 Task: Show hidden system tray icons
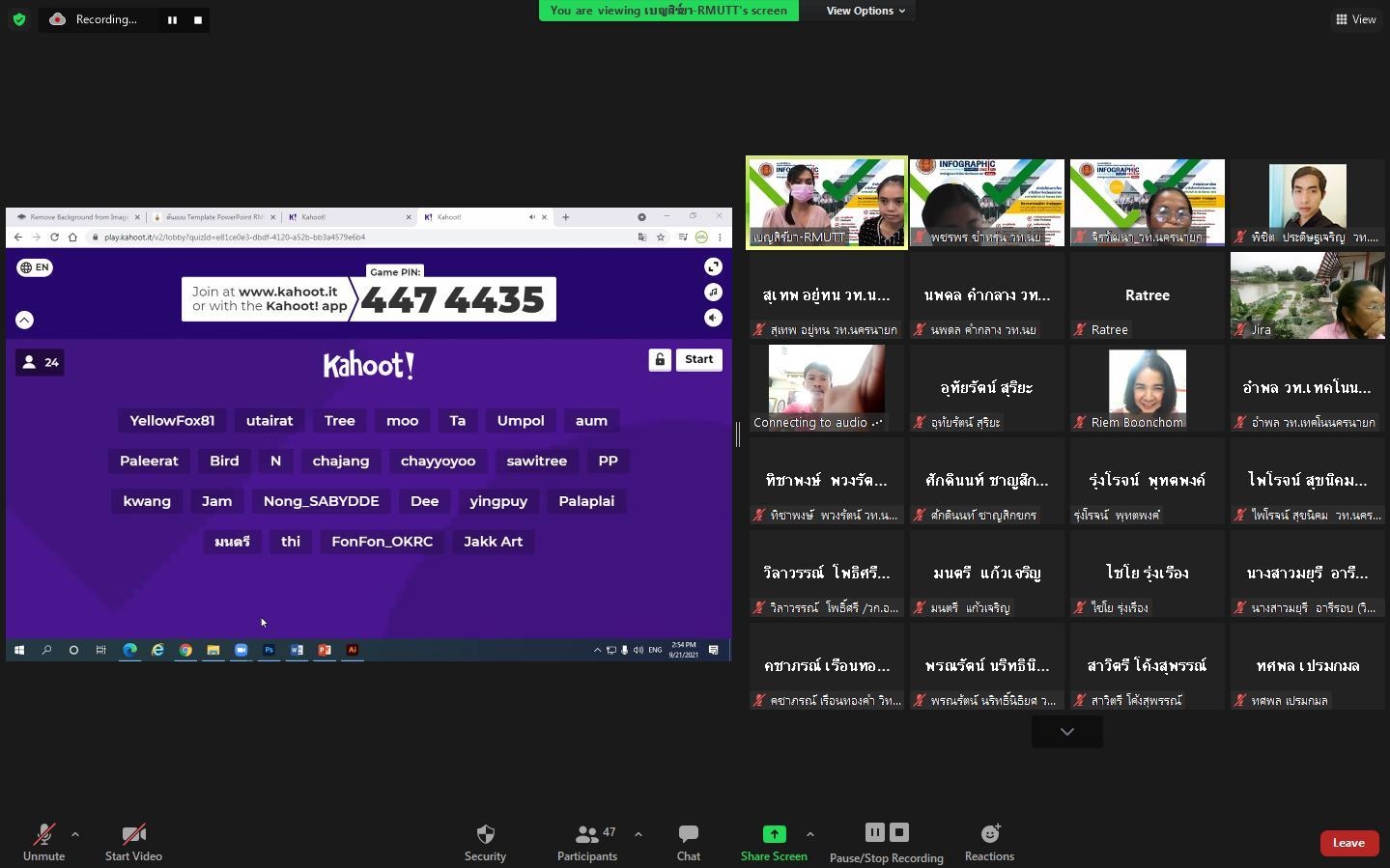click(597, 650)
